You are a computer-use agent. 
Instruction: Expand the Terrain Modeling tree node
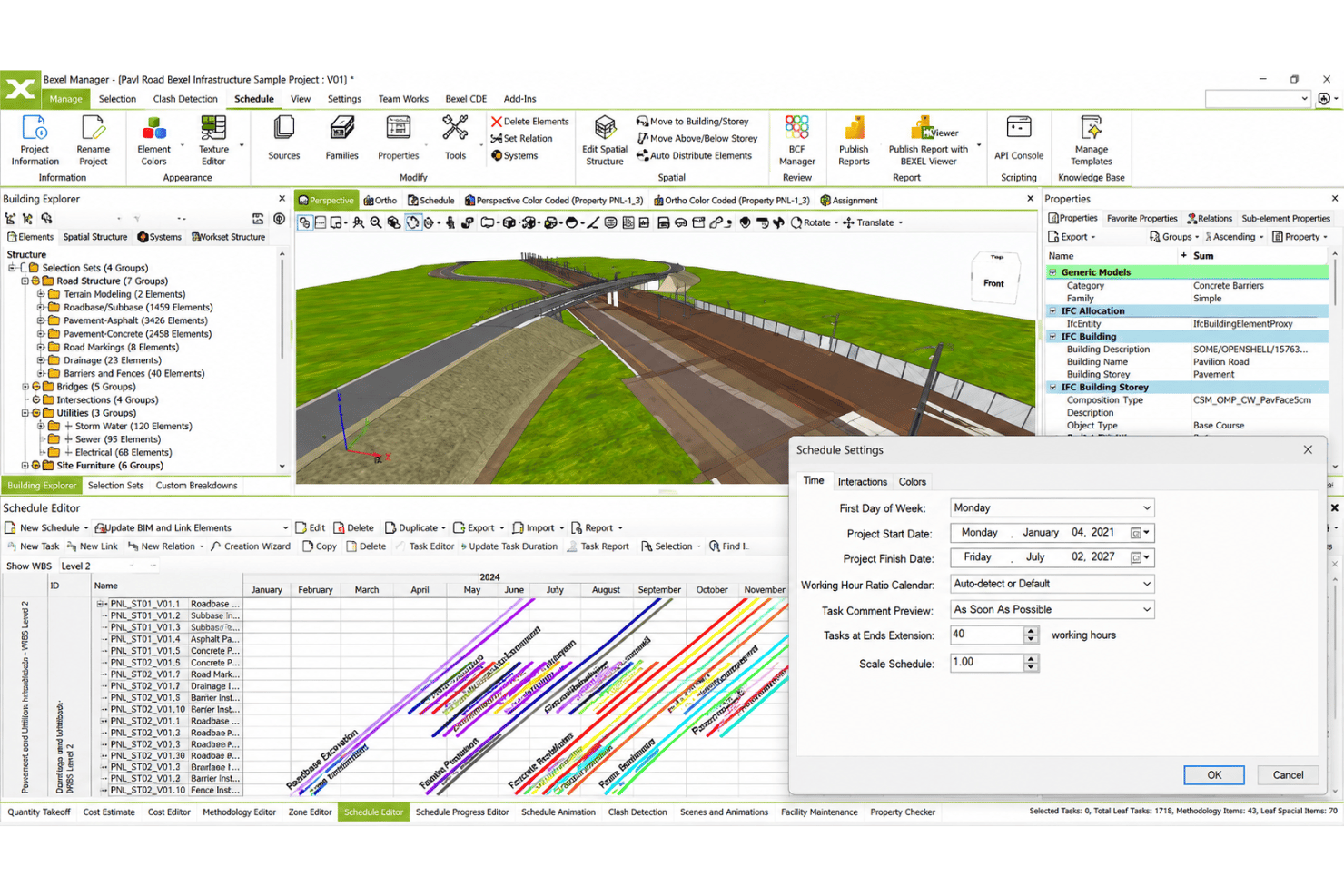(41, 294)
